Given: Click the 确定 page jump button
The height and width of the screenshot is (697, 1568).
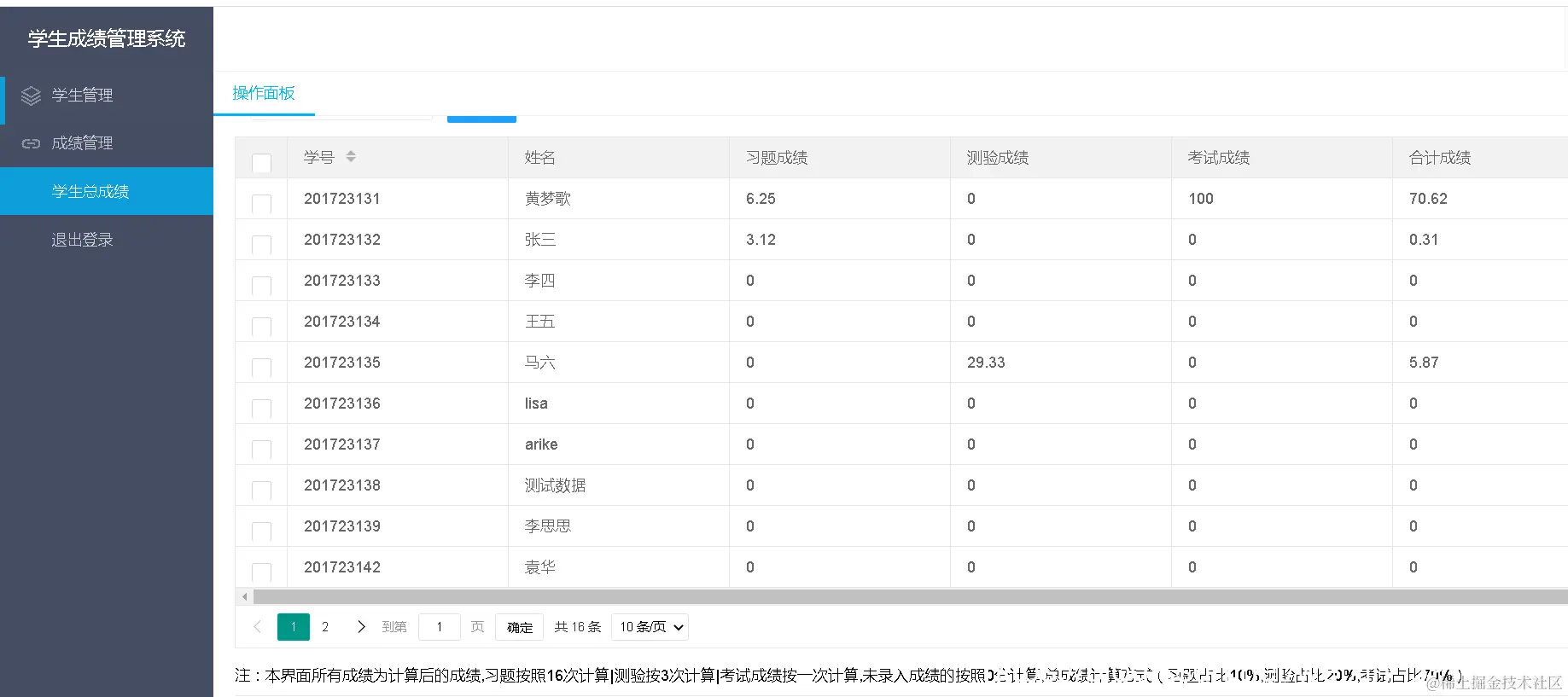Looking at the screenshot, I should point(520,627).
